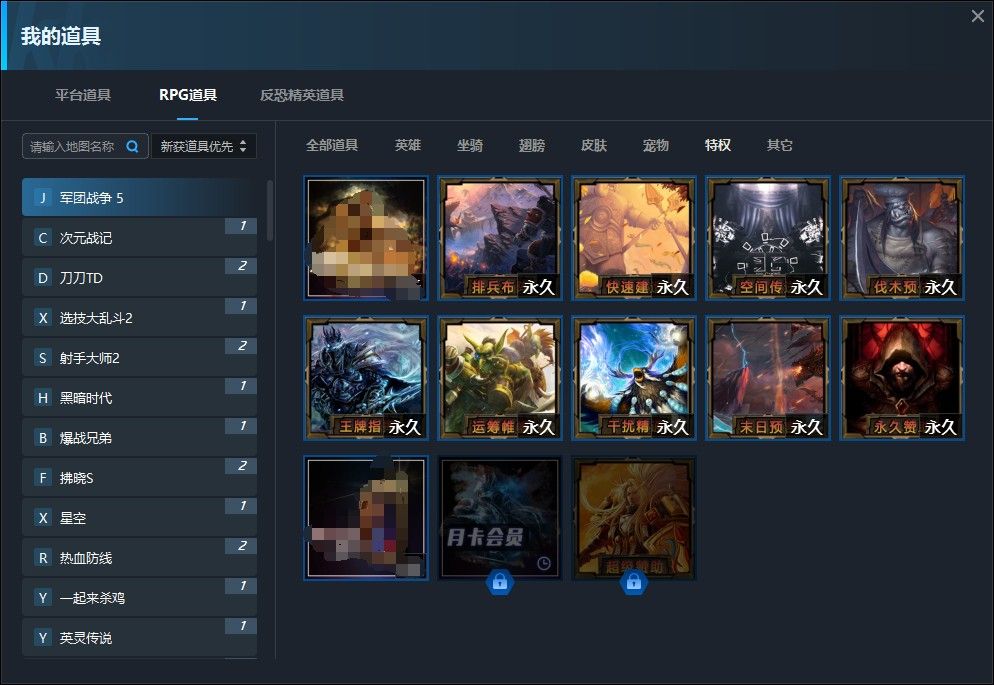Viewport: 994px width, 685px height.
Task: Click the magnifier search icon
Action: (x=132, y=146)
